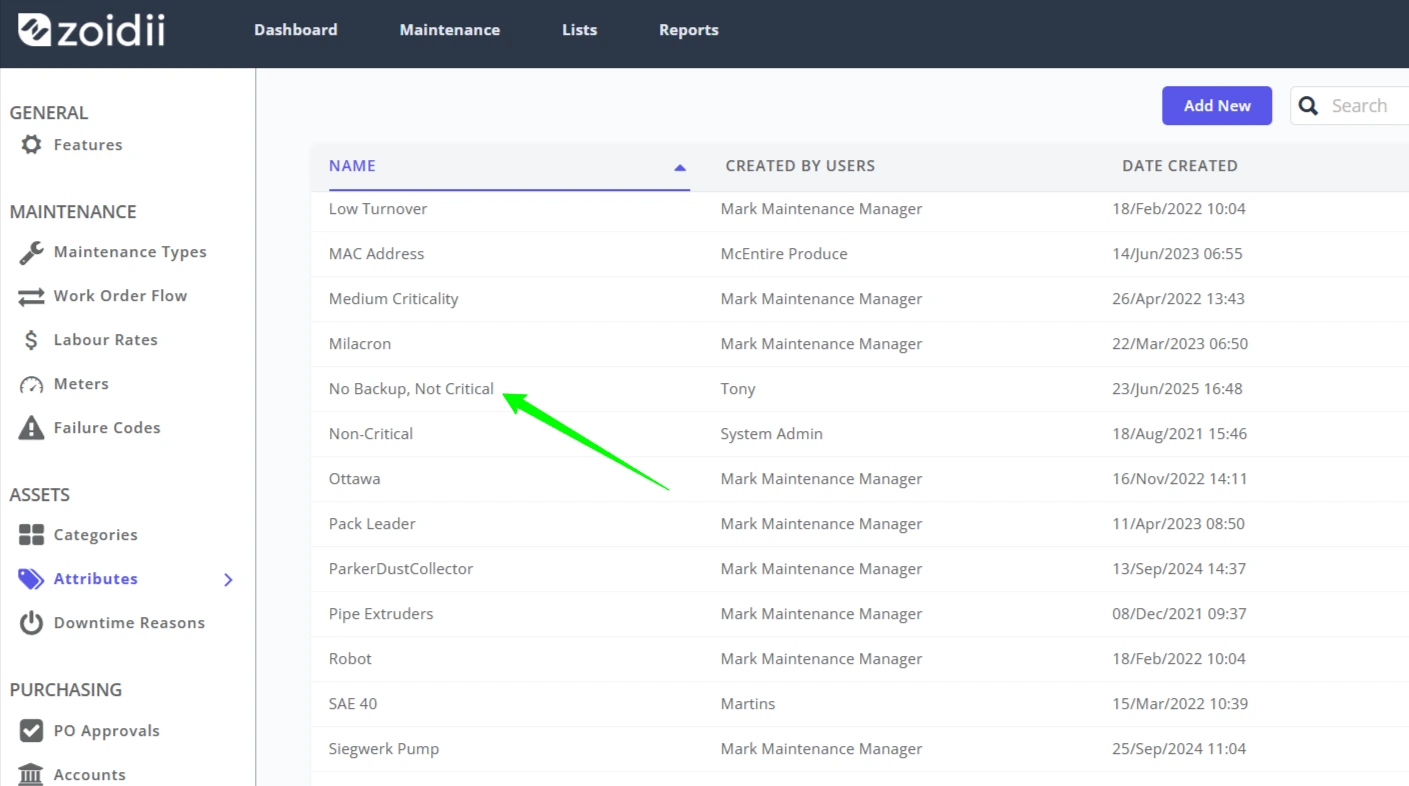
Task: Open the PO Approvals checkmark icon
Action: (x=31, y=731)
